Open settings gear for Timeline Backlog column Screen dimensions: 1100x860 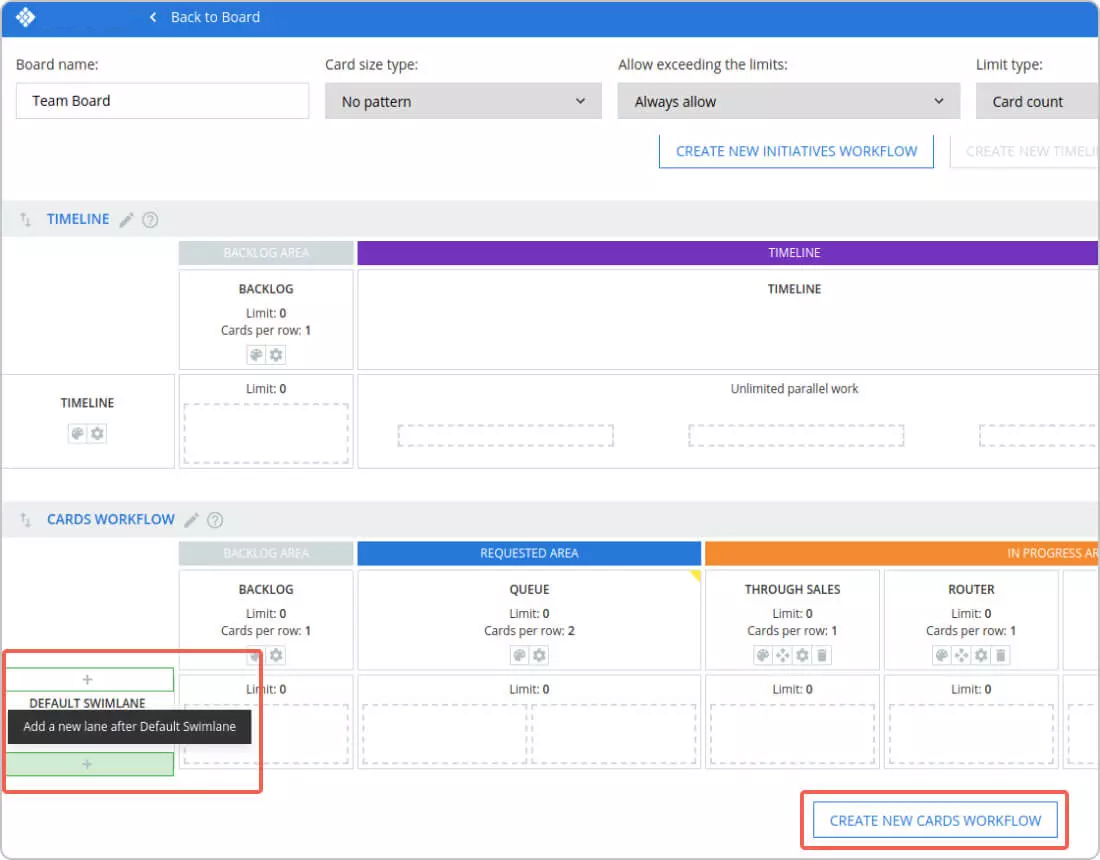(276, 355)
